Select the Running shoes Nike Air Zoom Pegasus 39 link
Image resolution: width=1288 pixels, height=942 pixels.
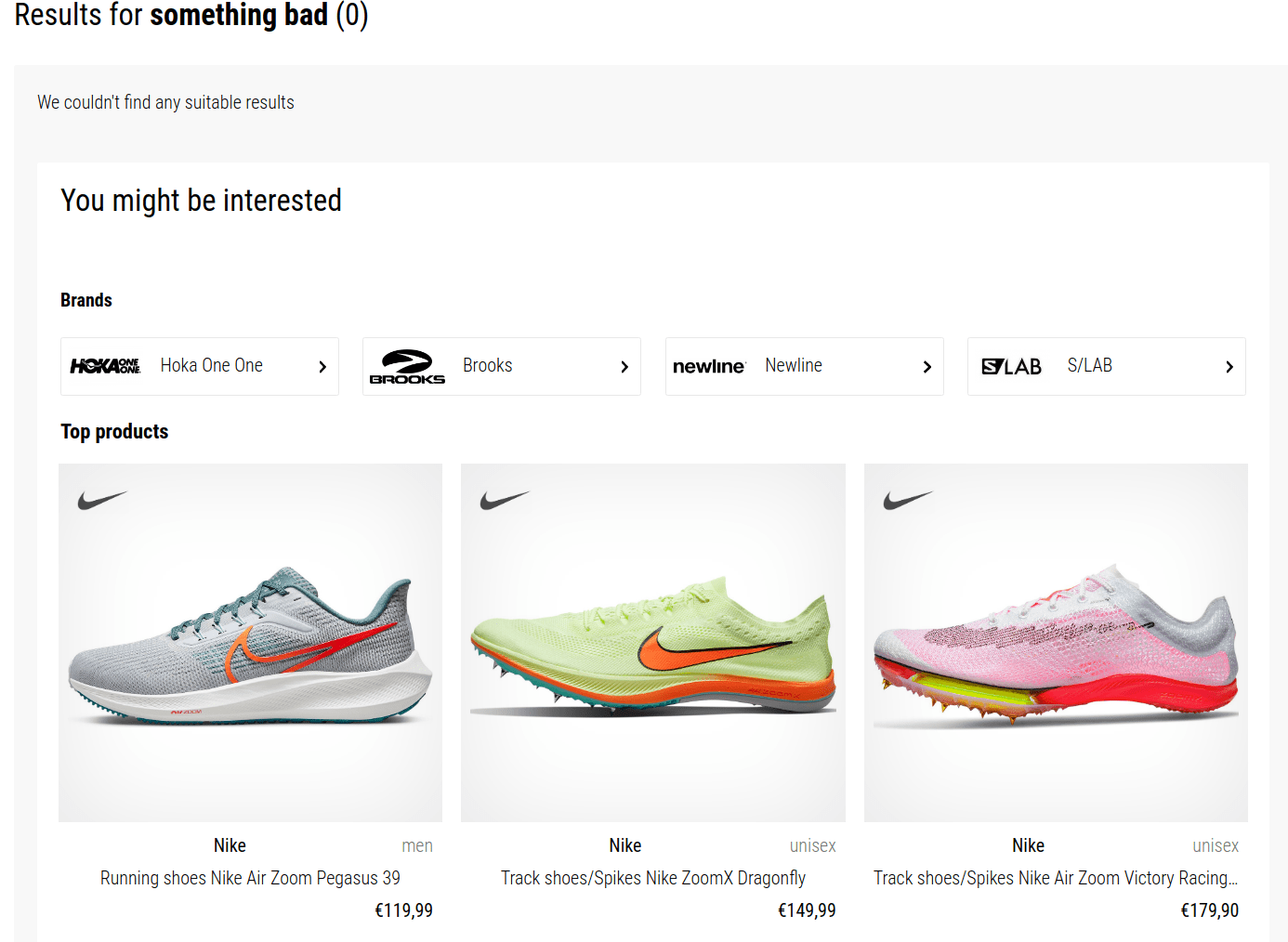tap(250, 878)
